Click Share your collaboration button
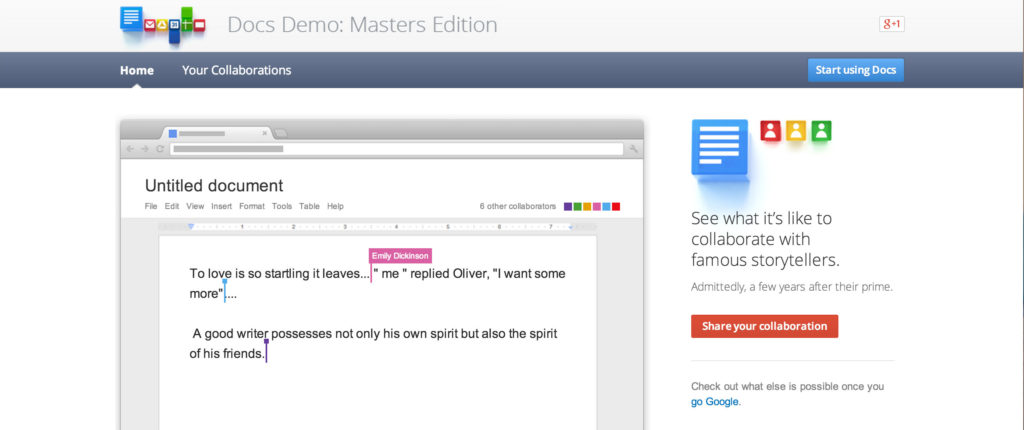The width and height of the screenshot is (1024, 430). pyautogui.click(x=765, y=326)
